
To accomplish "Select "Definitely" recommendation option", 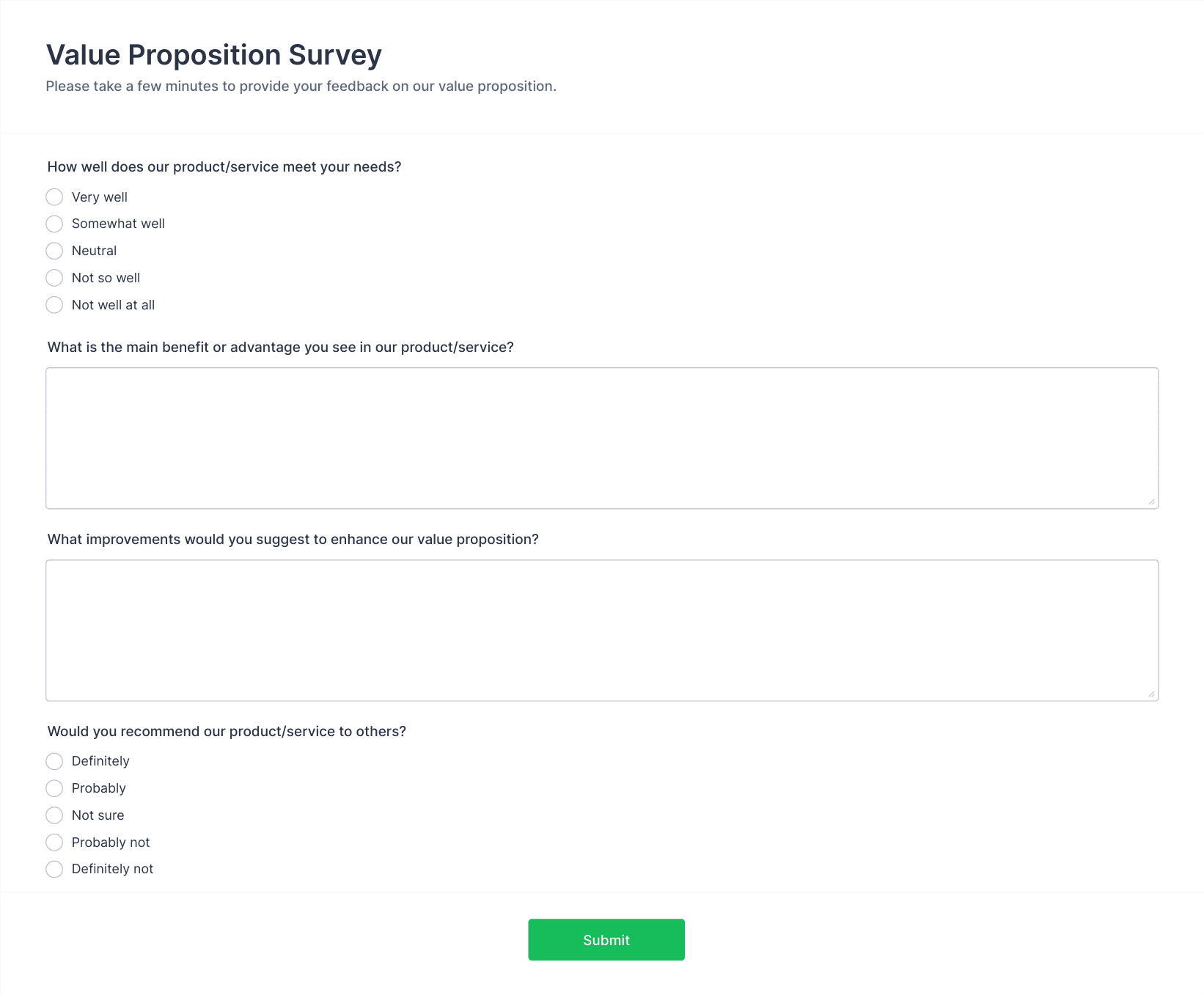I will click(54, 761).
